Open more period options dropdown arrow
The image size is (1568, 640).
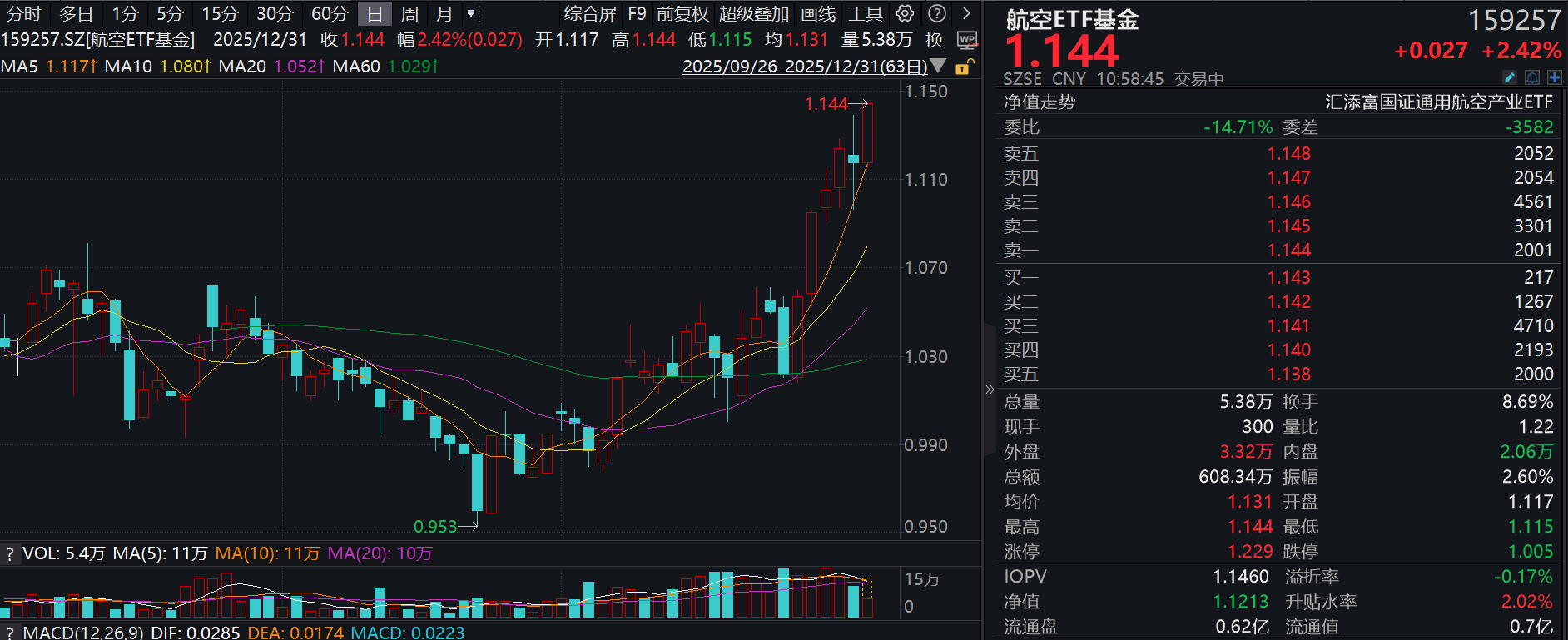click(471, 13)
